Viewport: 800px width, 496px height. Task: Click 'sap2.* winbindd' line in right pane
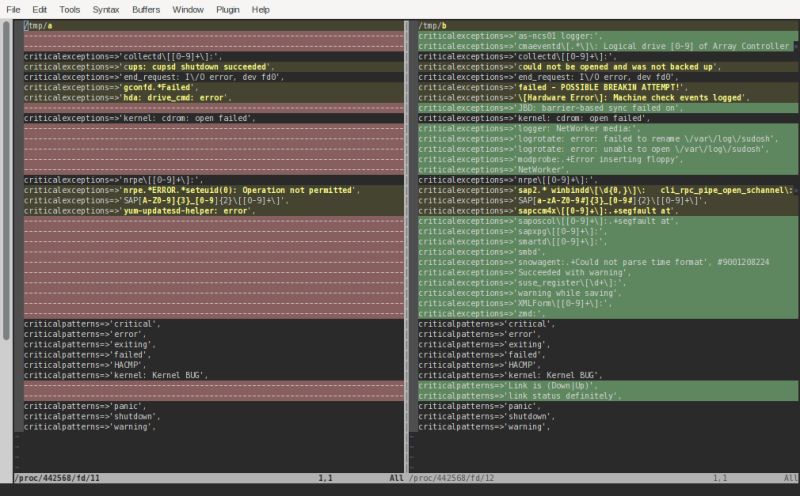click(608, 190)
